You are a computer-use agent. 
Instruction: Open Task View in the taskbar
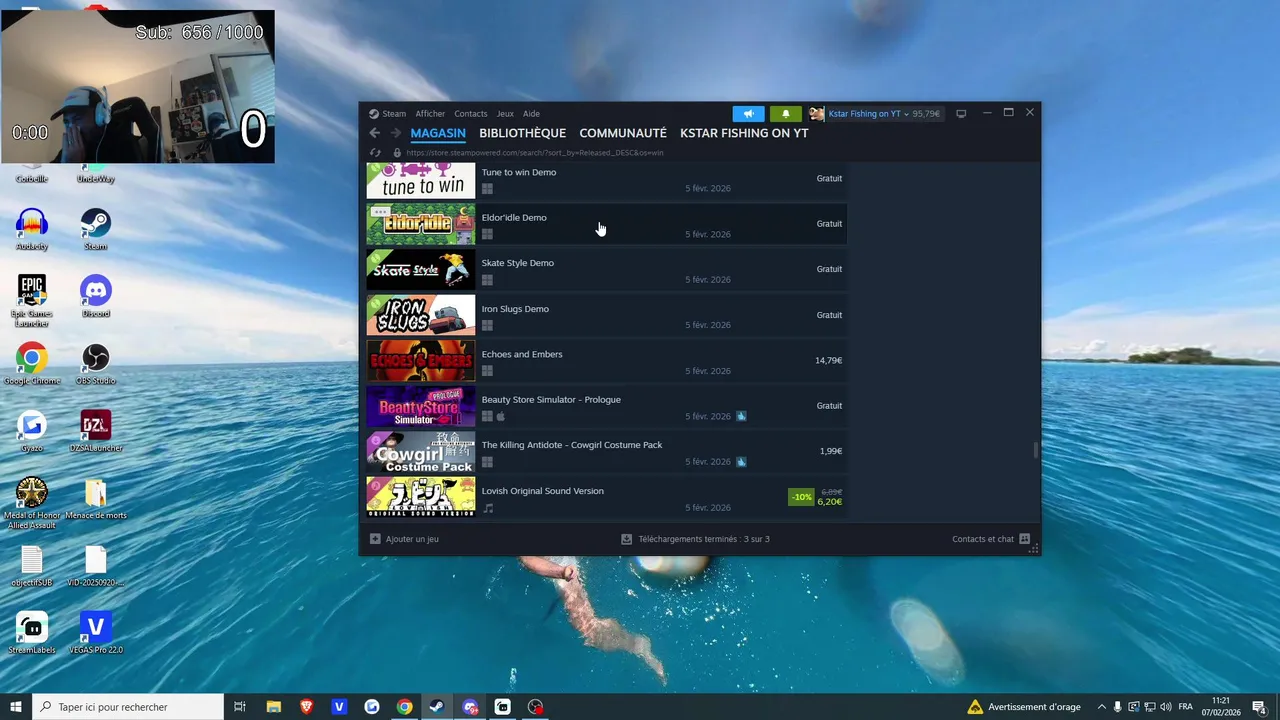240,706
